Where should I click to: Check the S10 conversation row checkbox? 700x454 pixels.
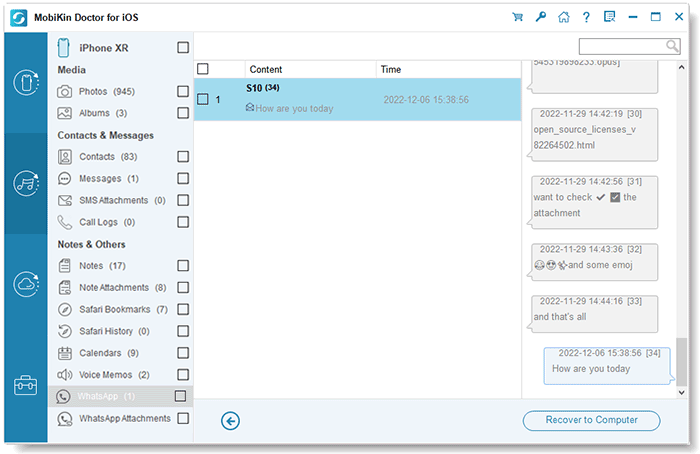[x=203, y=99]
